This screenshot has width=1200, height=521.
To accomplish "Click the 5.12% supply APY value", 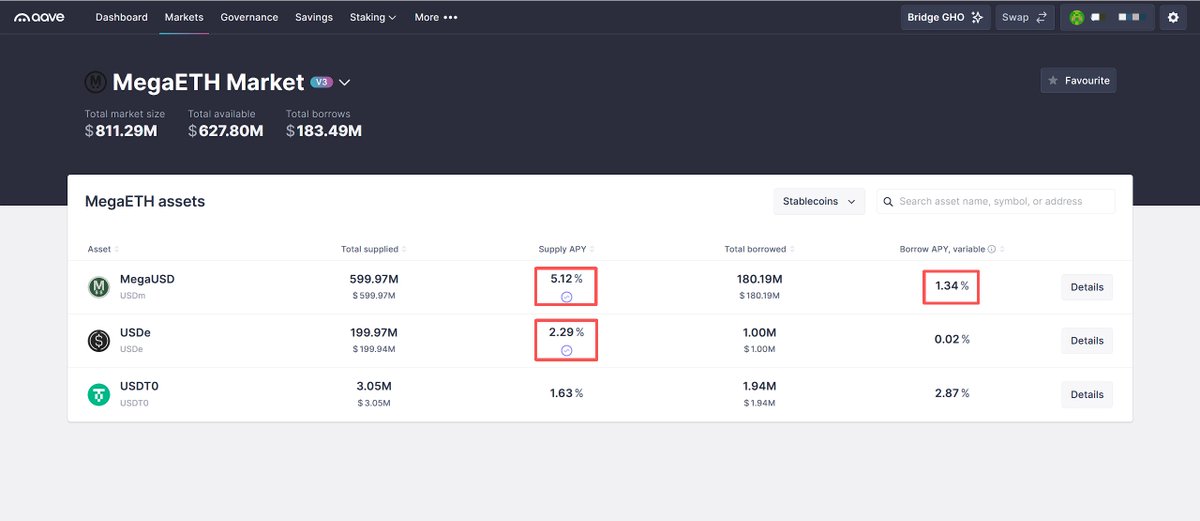I will click(x=566, y=279).
